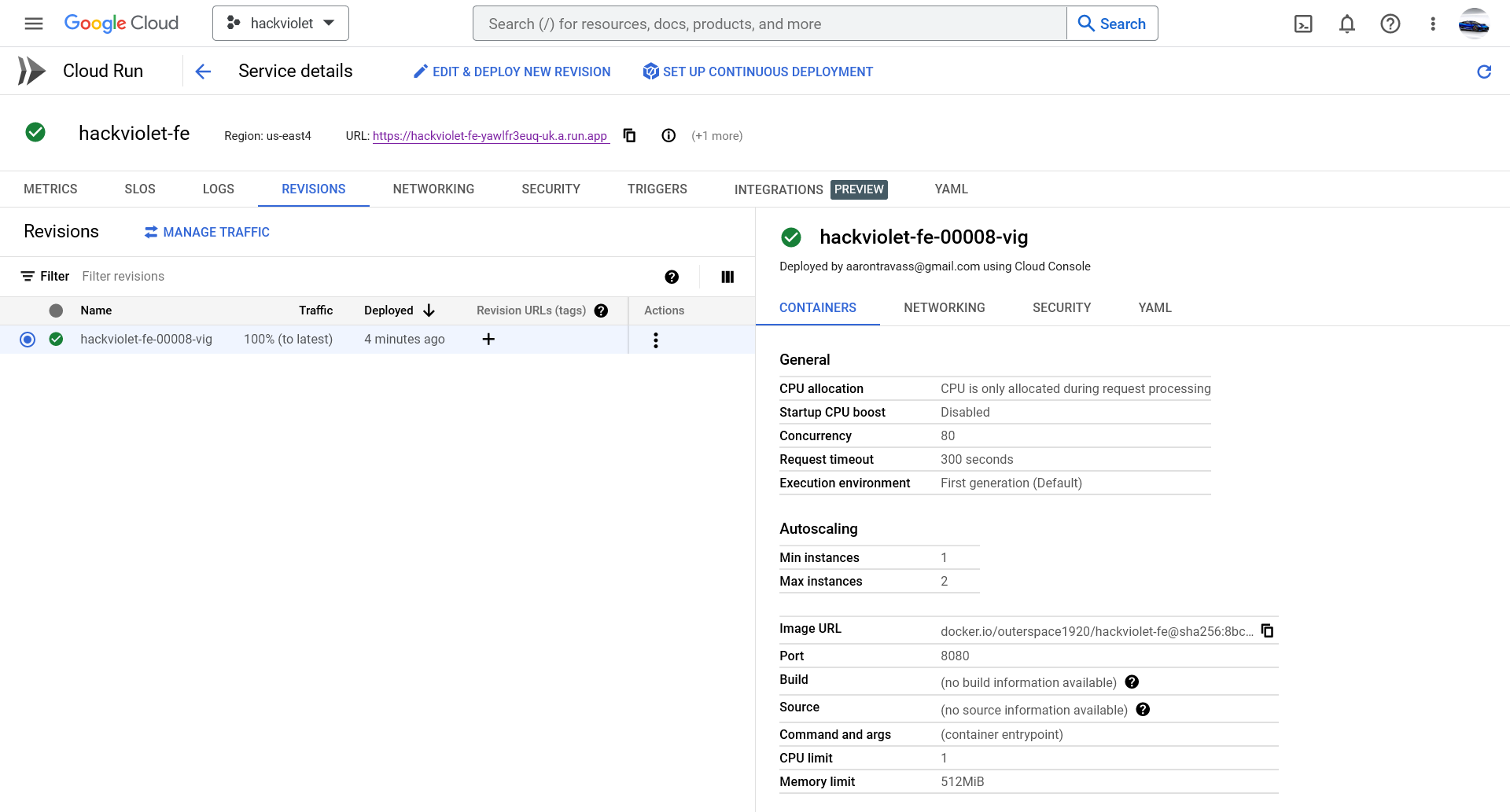1510x812 pixels.
Task: Open the help question mark menu
Action: click(1390, 24)
